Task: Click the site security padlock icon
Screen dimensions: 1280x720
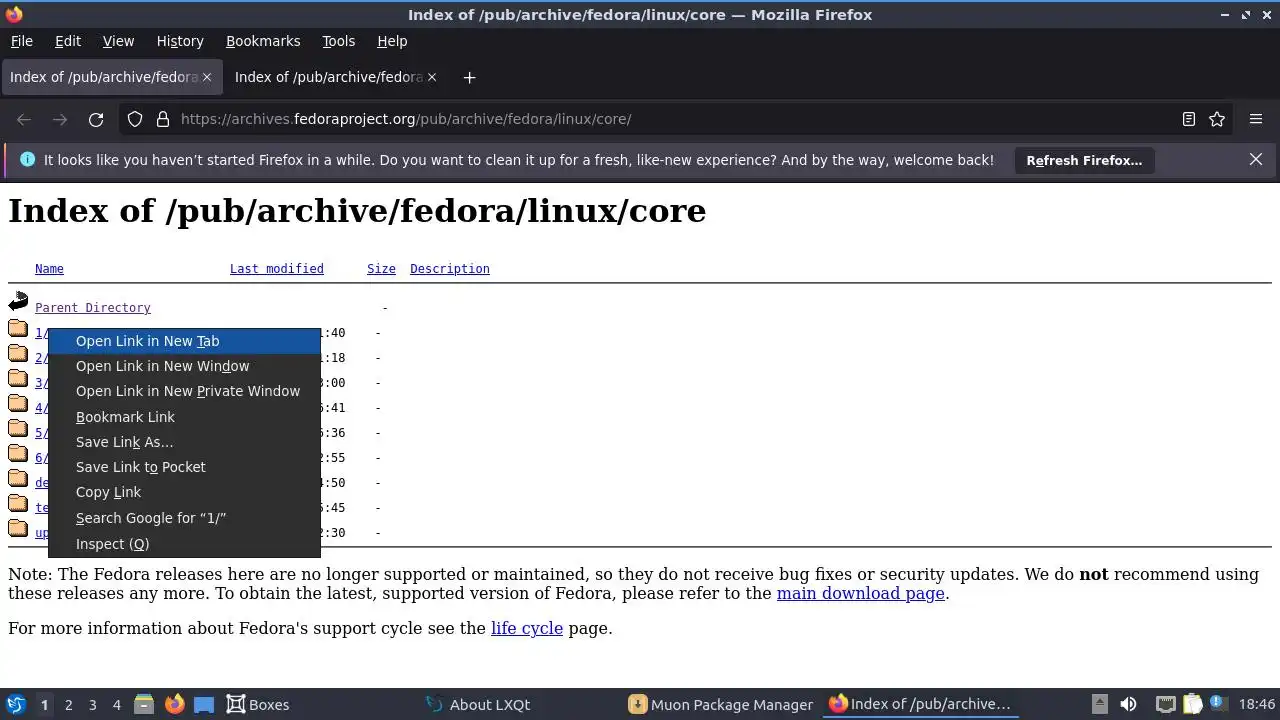Action: click(163, 119)
